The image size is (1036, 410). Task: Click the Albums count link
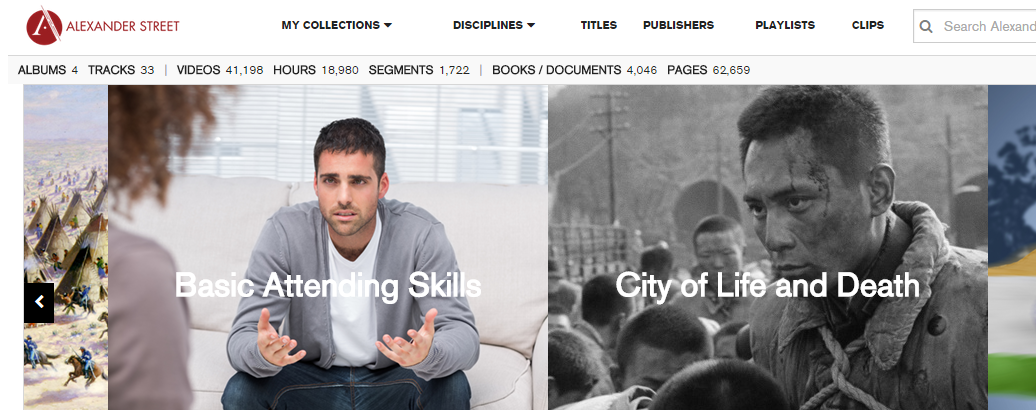(x=48, y=70)
